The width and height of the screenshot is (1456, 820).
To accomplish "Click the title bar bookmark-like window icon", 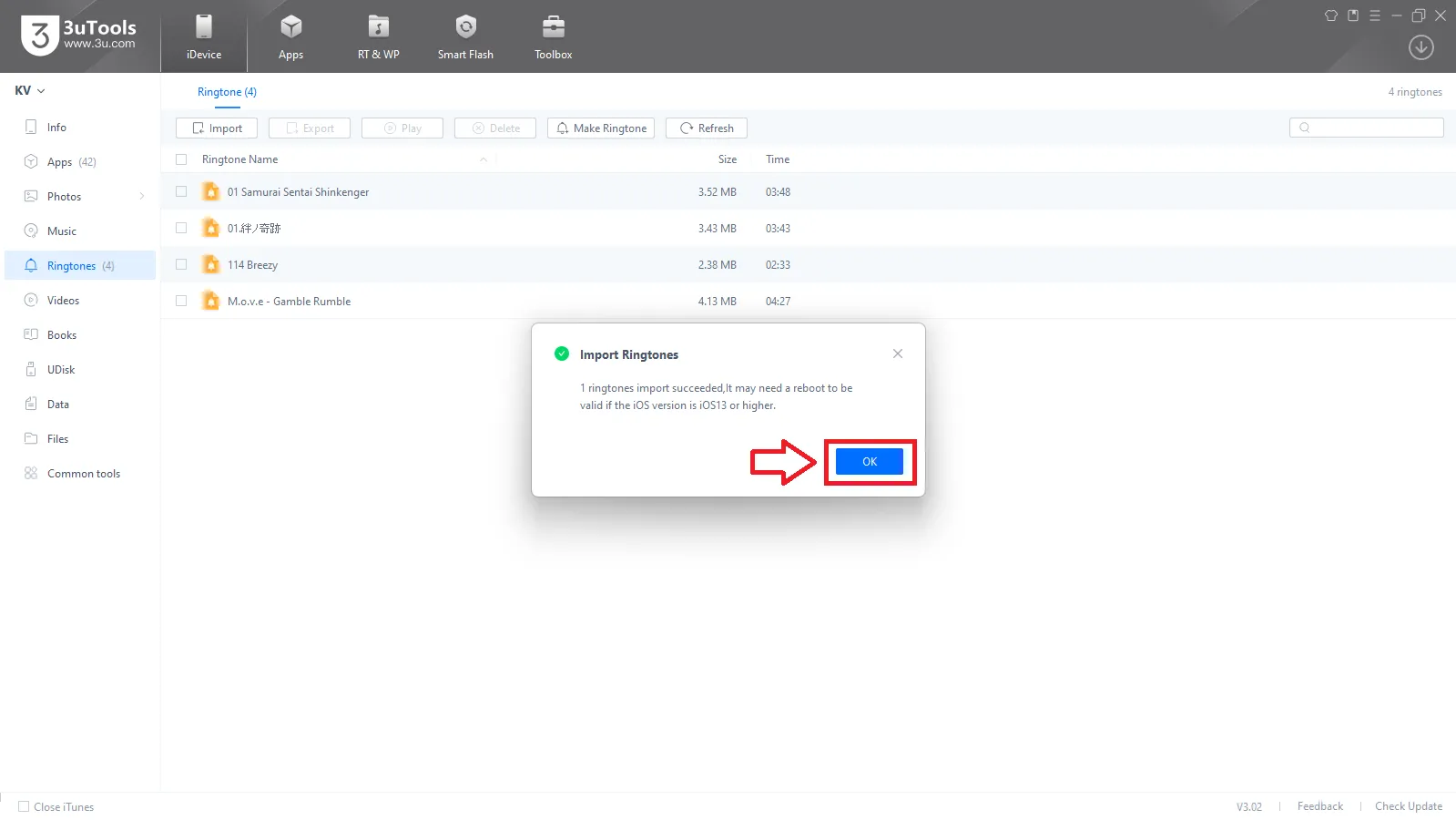I will tap(1352, 15).
